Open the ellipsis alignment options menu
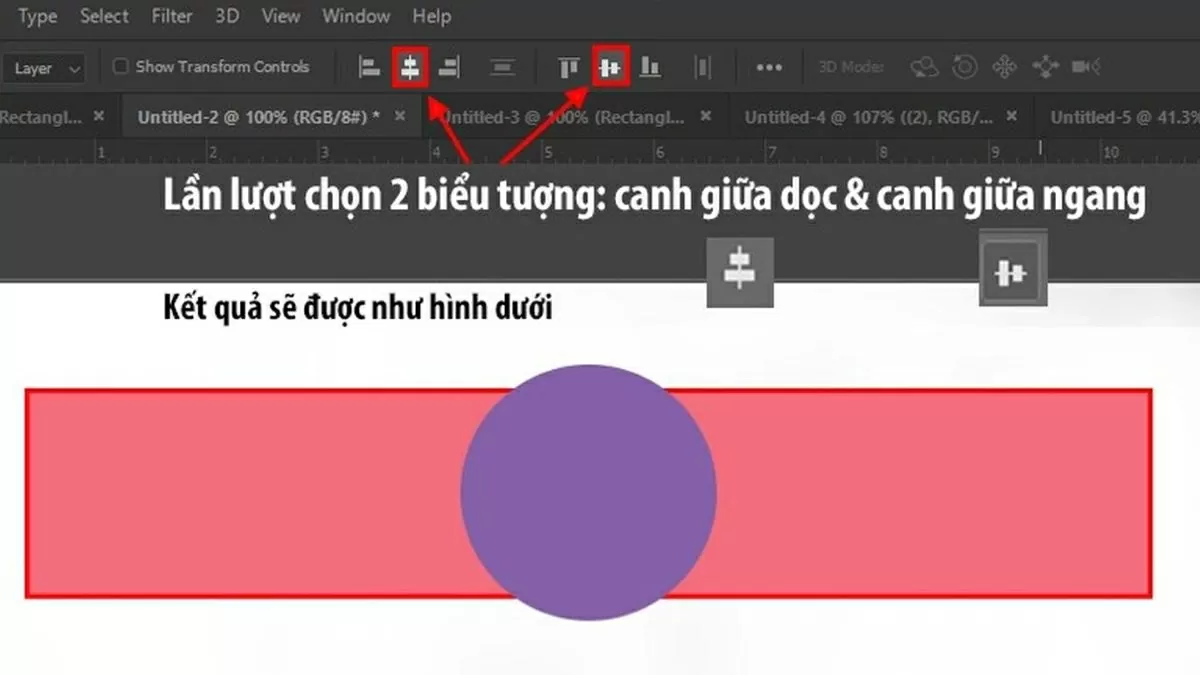Screen dimensions: 1200x675 pos(768,68)
